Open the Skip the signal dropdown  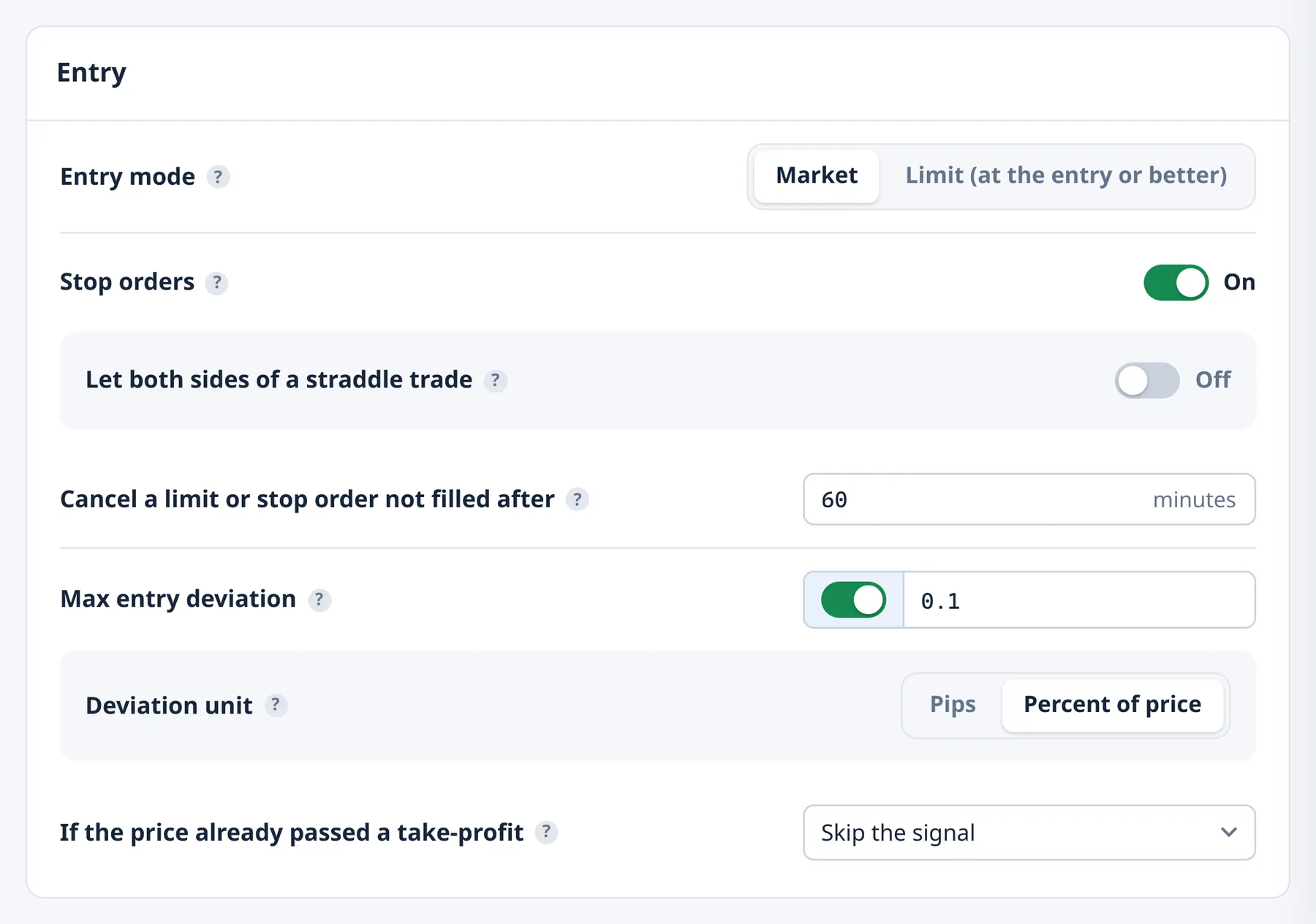click(x=1029, y=833)
